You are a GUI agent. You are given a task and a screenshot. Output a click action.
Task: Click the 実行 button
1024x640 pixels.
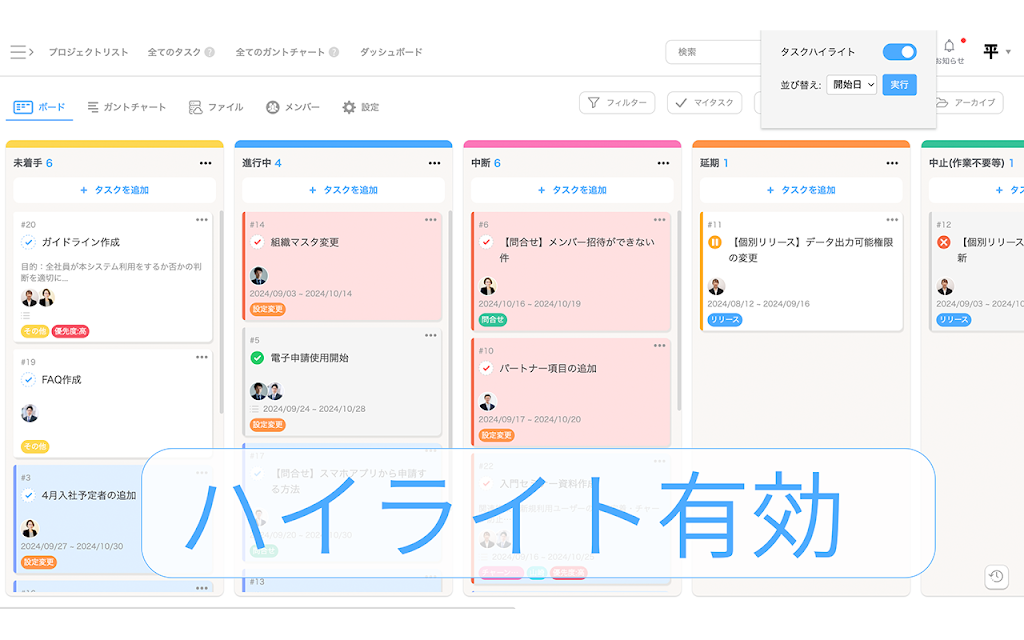[x=899, y=85]
